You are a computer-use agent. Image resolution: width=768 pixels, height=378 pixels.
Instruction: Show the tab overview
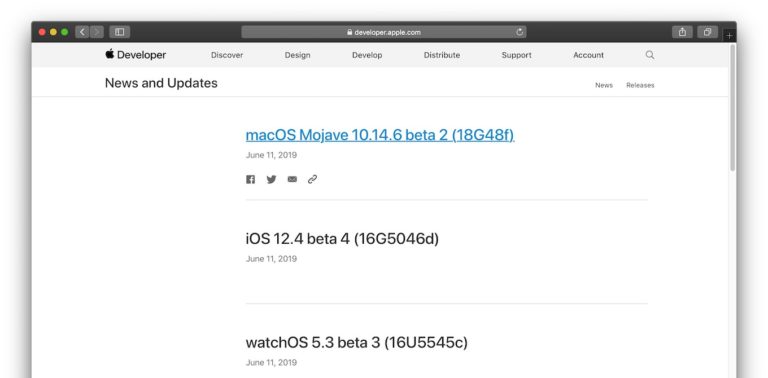coord(707,32)
